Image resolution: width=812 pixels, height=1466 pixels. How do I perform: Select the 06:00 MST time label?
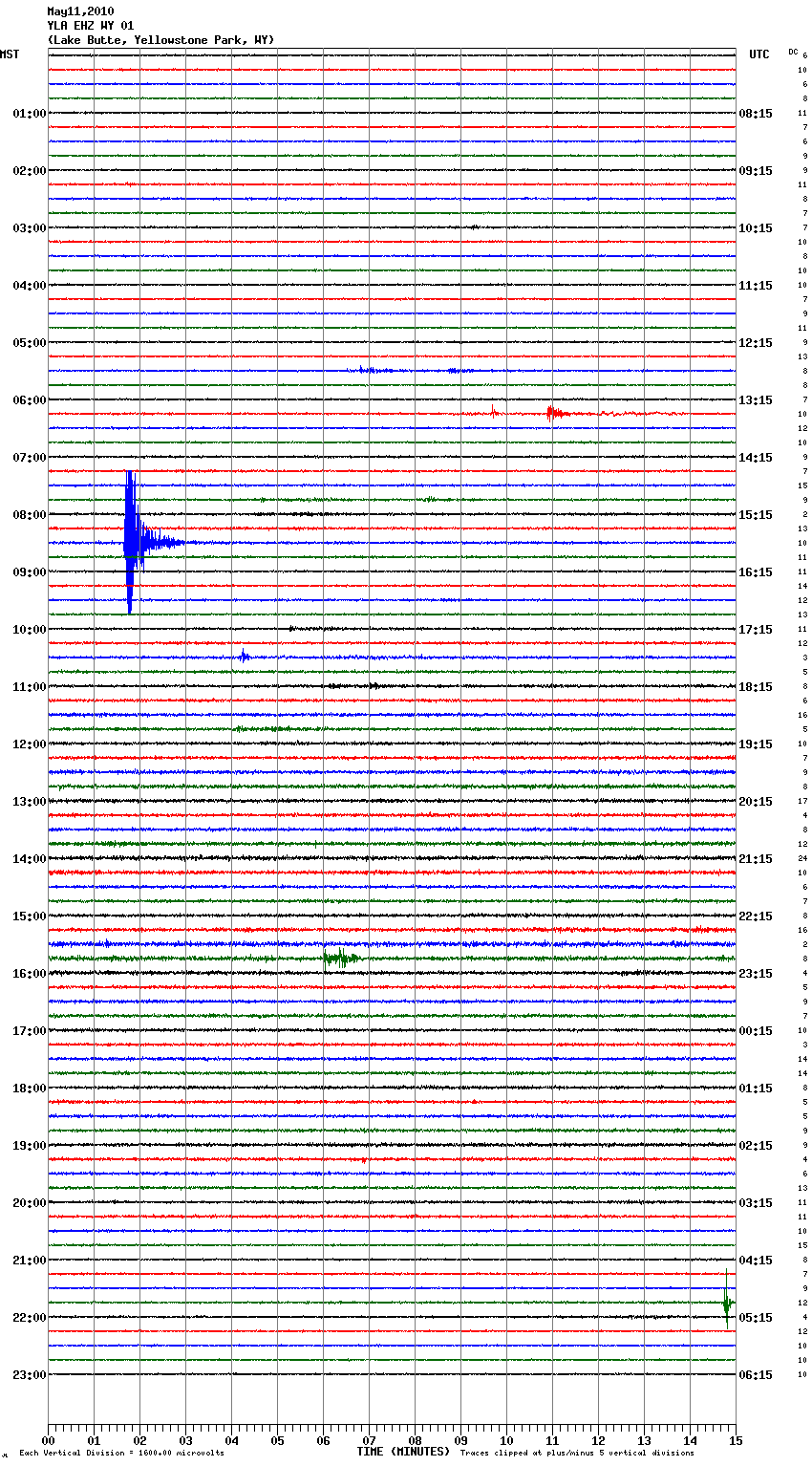click(x=30, y=400)
